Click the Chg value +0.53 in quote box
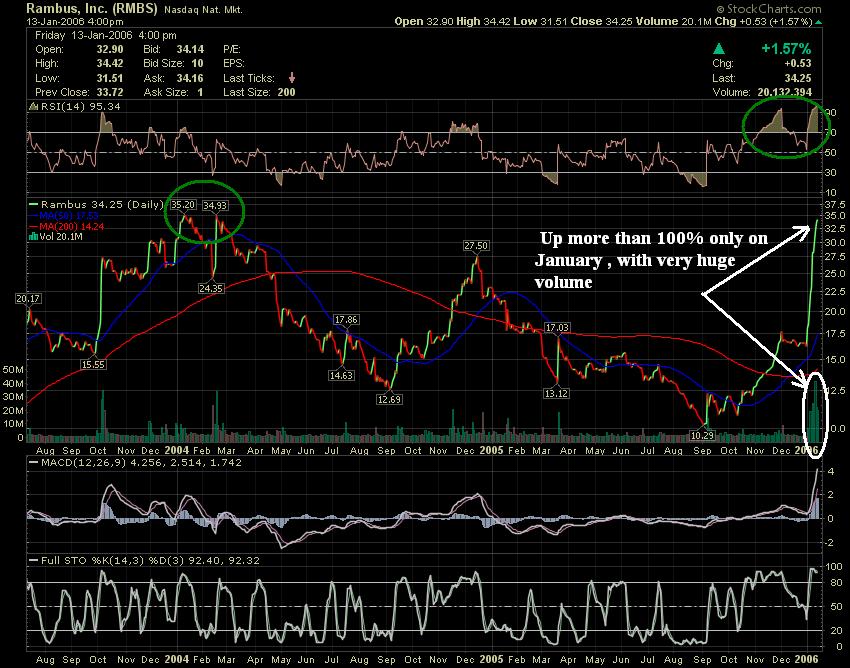 [x=798, y=63]
